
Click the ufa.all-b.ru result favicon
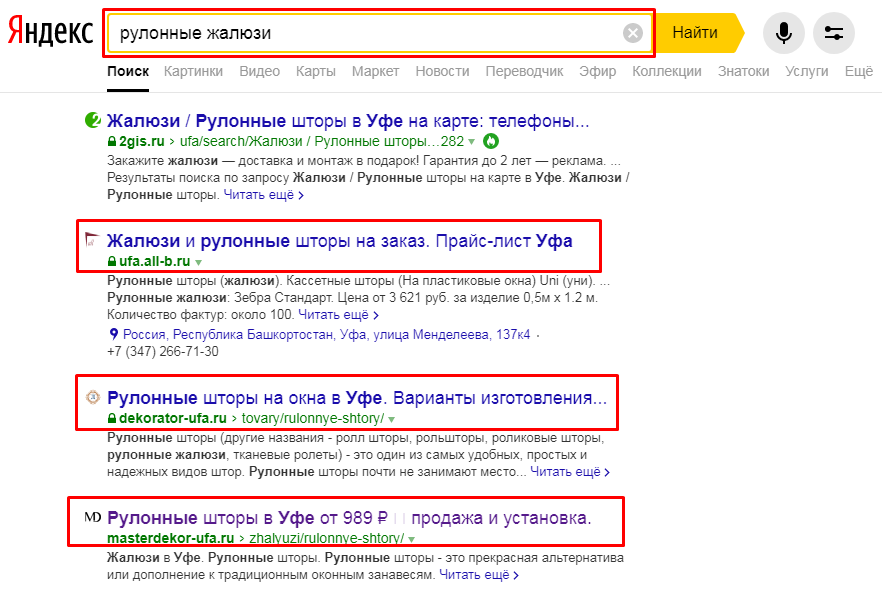click(x=92, y=240)
